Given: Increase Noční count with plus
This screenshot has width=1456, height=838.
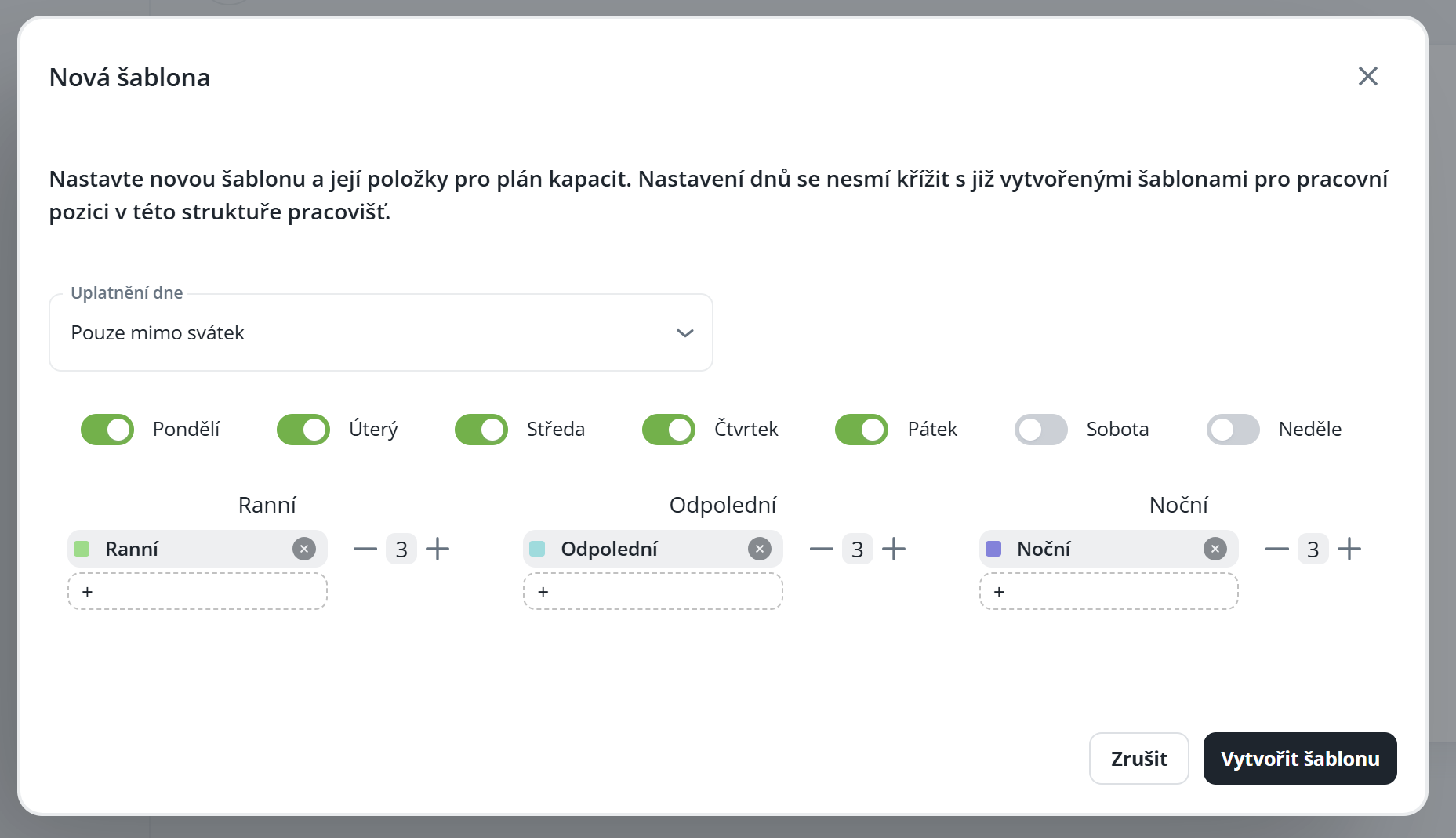Looking at the screenshot, I should (1349, 549).
